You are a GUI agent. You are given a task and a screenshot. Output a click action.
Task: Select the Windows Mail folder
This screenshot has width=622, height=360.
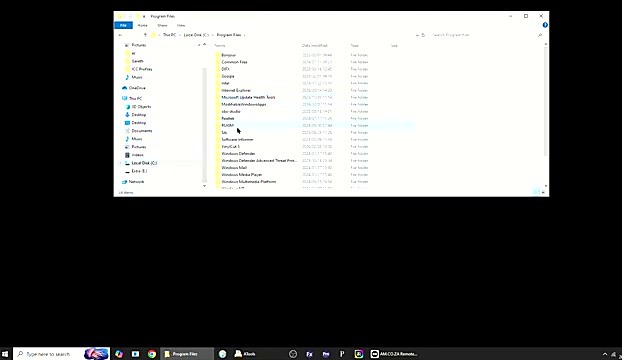234,168
